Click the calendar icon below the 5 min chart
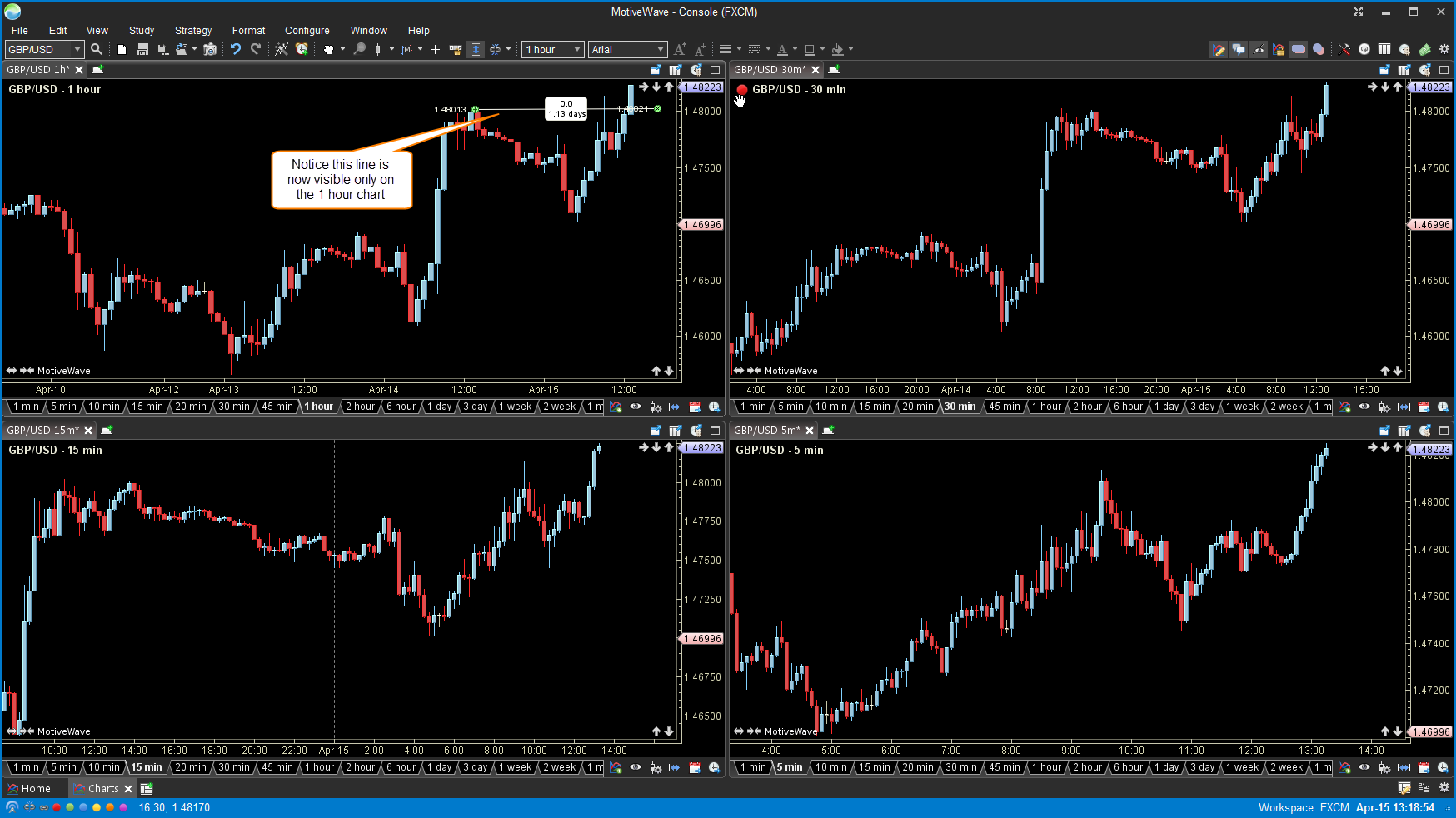 click(x=1424, y=767)
